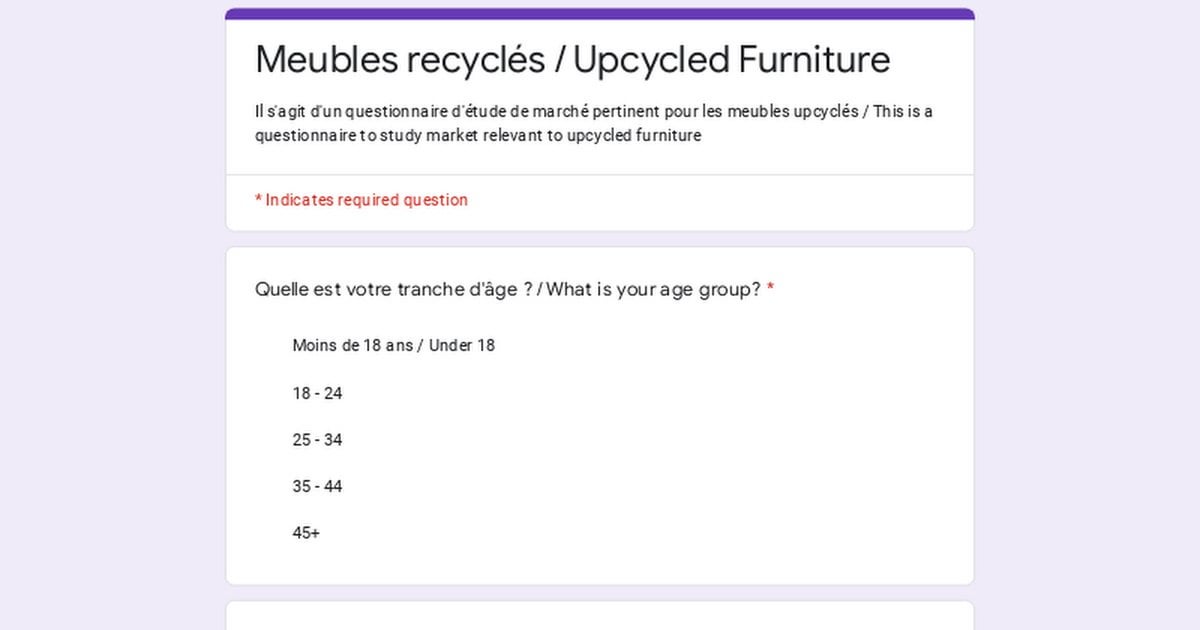Click the 'Indicates required question' notice
Image resolution: width=1200 pixels, height=630 pixels.
click(x=366, y=200)
